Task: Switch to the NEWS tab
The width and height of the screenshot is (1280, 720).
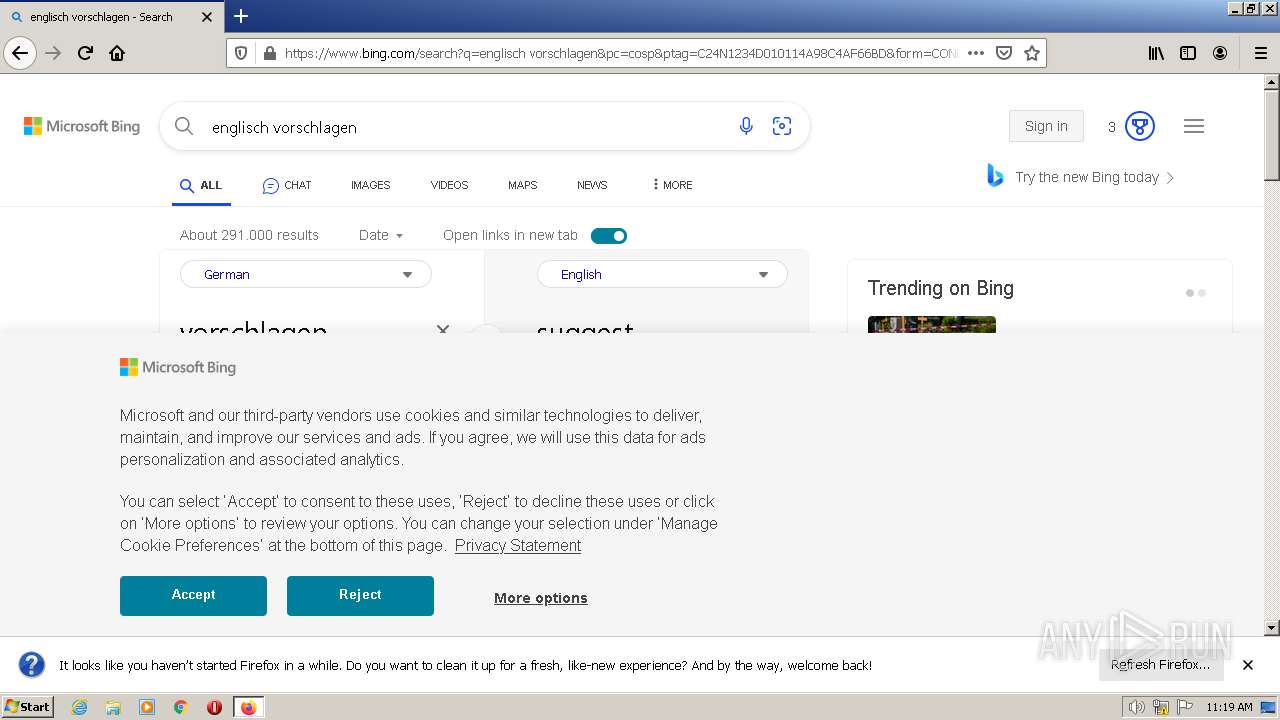Action: (x=592, y=185)
